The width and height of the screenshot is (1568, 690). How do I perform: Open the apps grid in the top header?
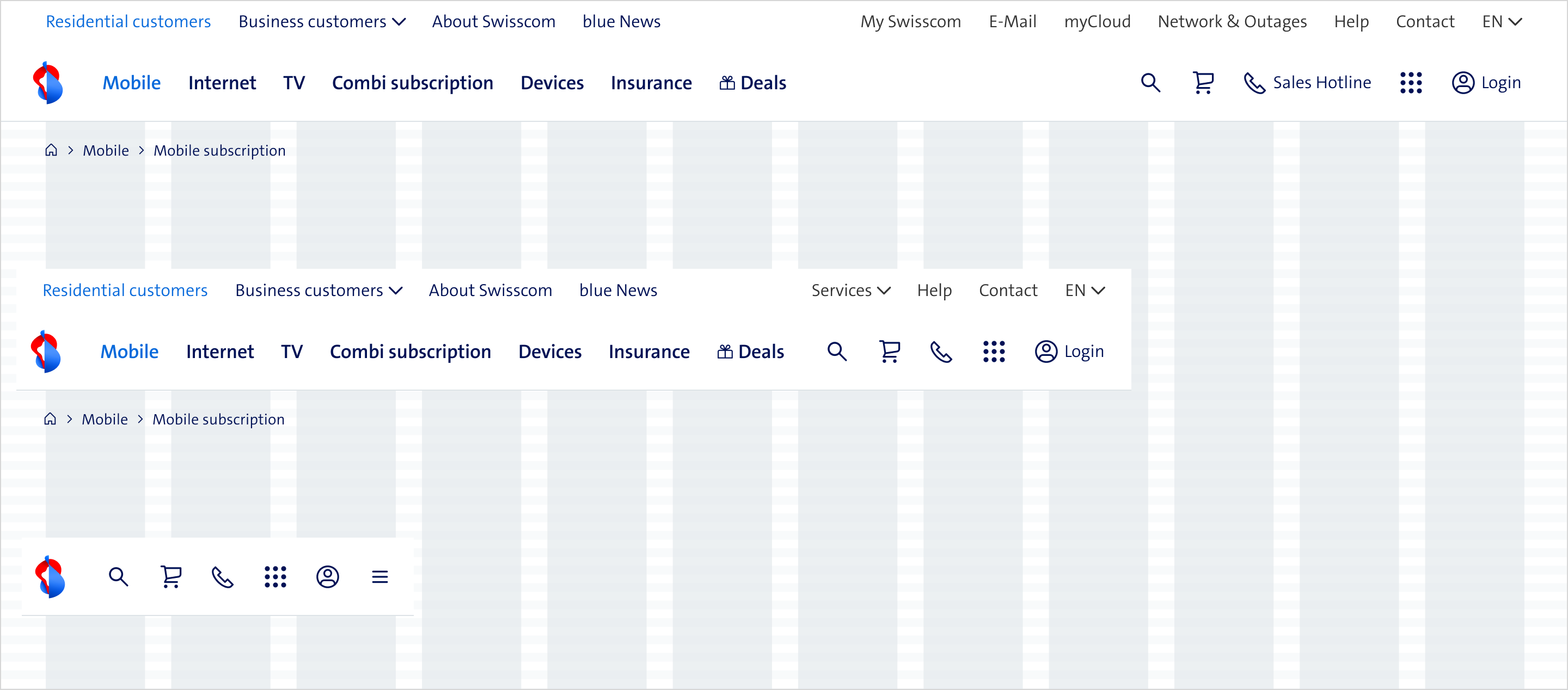pyautogui.click(x=1411, y=83)
